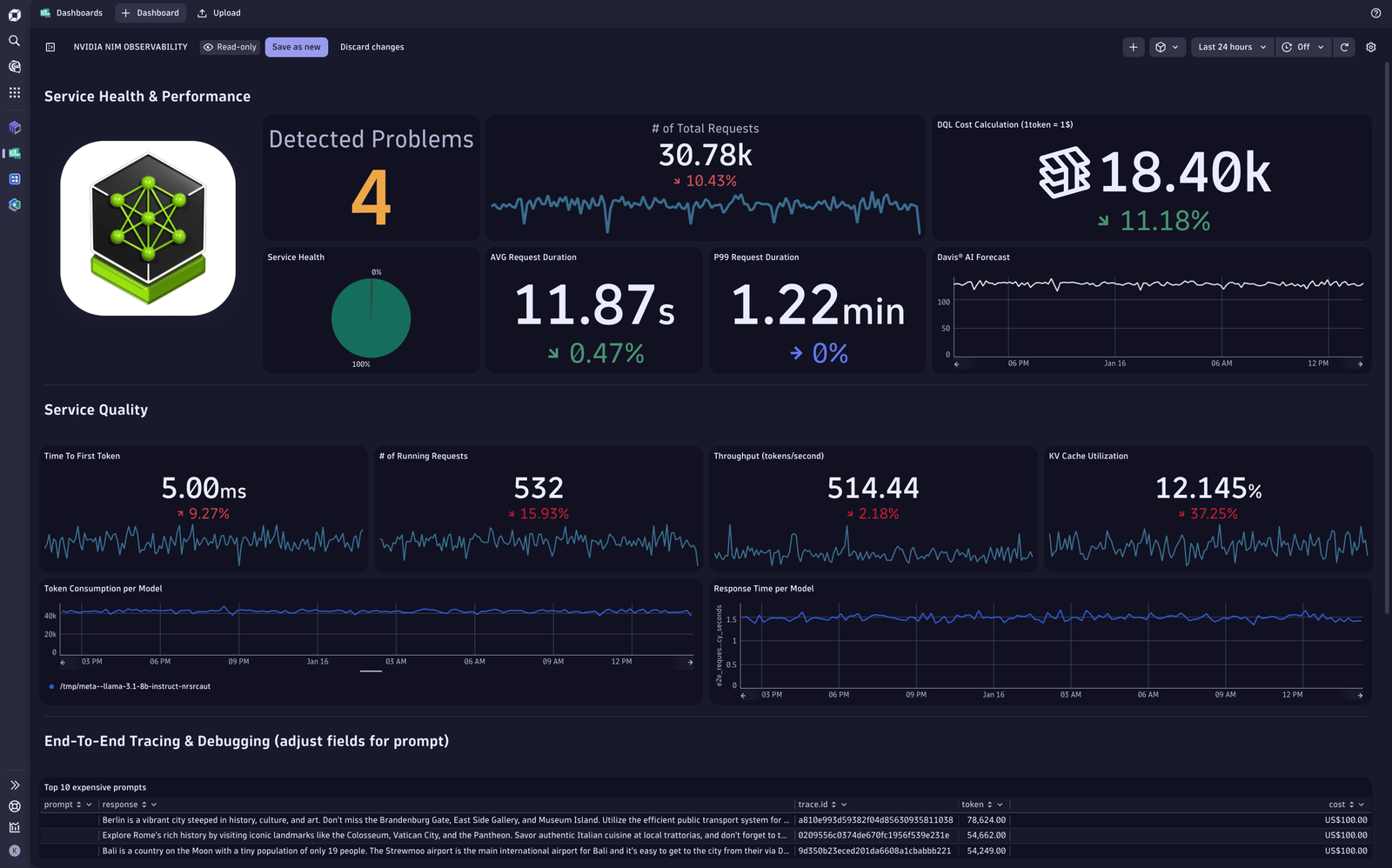The width and height of the screenshot is (1392, 868).
Task: Click trace id a810e993d59382f04d85630935811038
Action: 875,819
